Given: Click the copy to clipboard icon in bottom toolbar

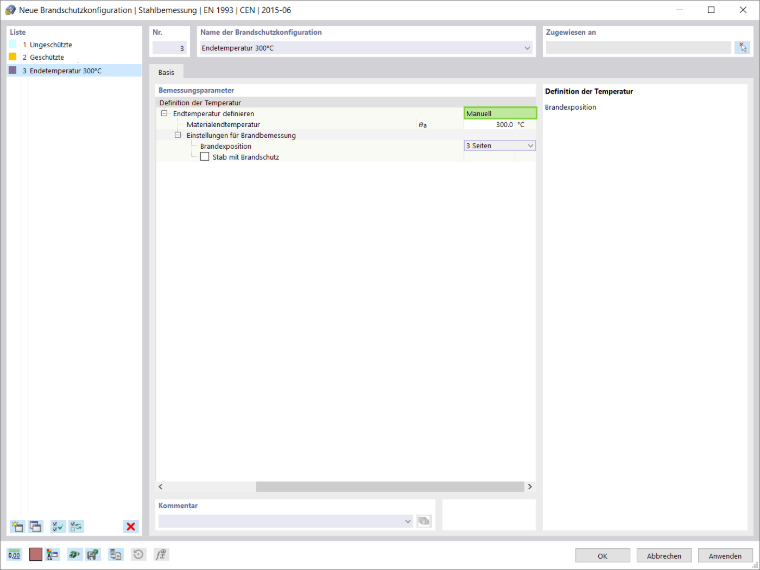Looking at the screenshot, I should [116, 554].
